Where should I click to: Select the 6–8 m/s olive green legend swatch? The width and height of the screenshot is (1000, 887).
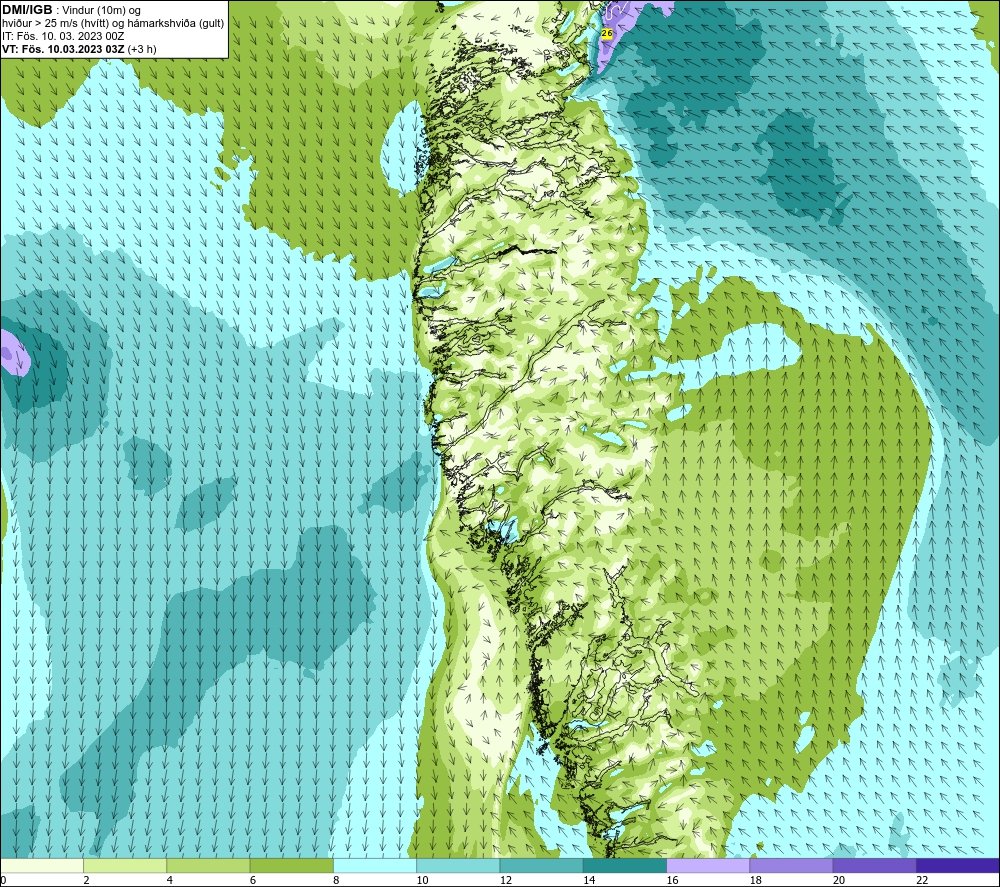pyautogui.click(x=291, y=865)
